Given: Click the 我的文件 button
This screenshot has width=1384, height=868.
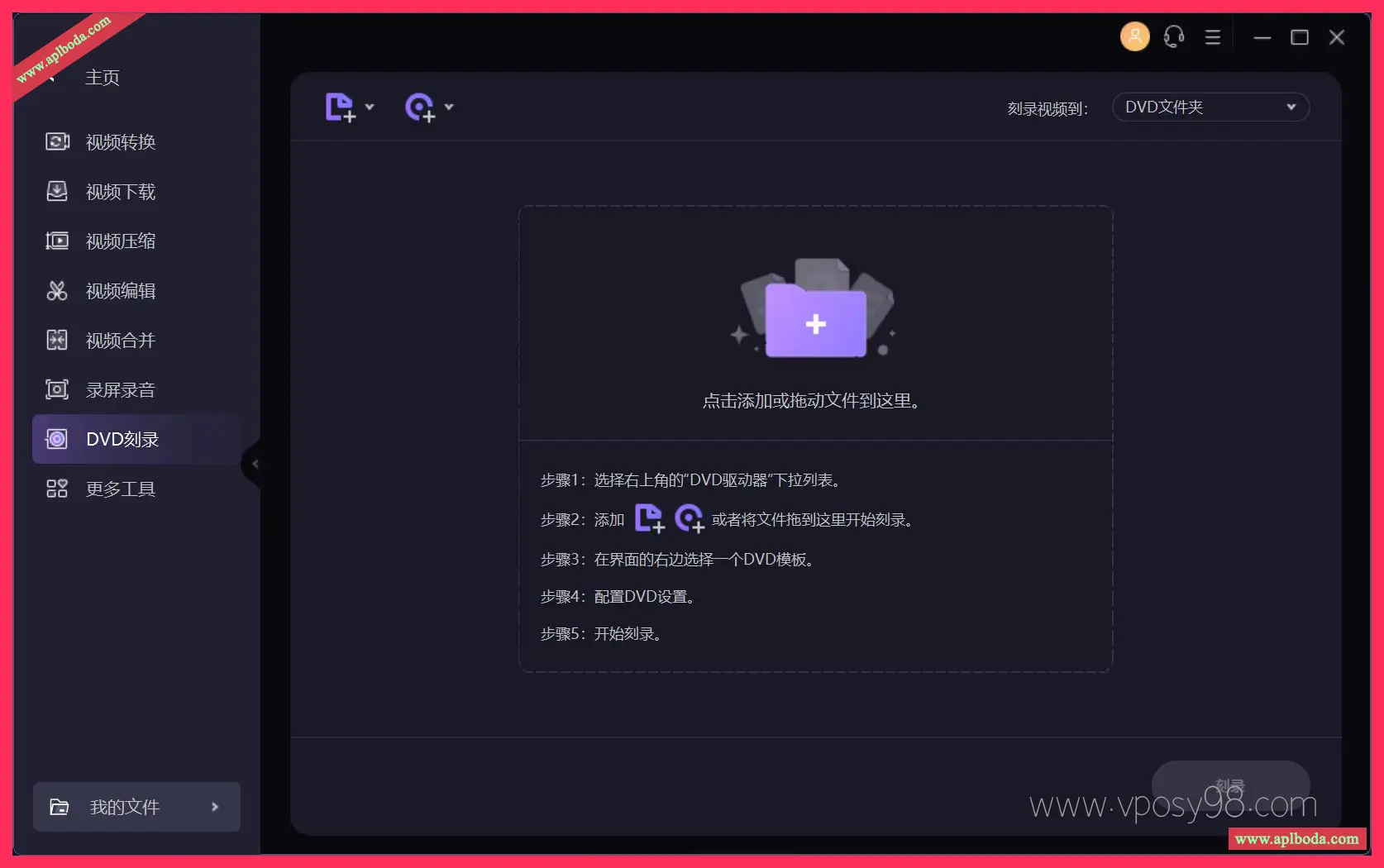Looking at the screenshot, I should 136,807.
